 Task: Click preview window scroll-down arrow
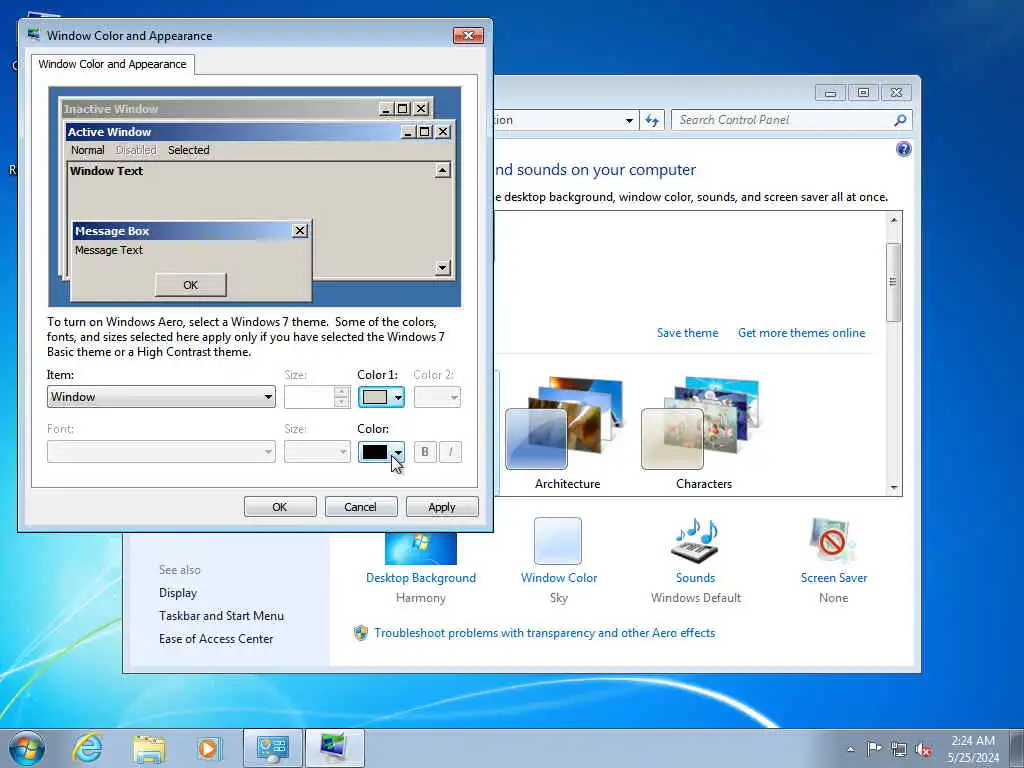click(443, 268)
